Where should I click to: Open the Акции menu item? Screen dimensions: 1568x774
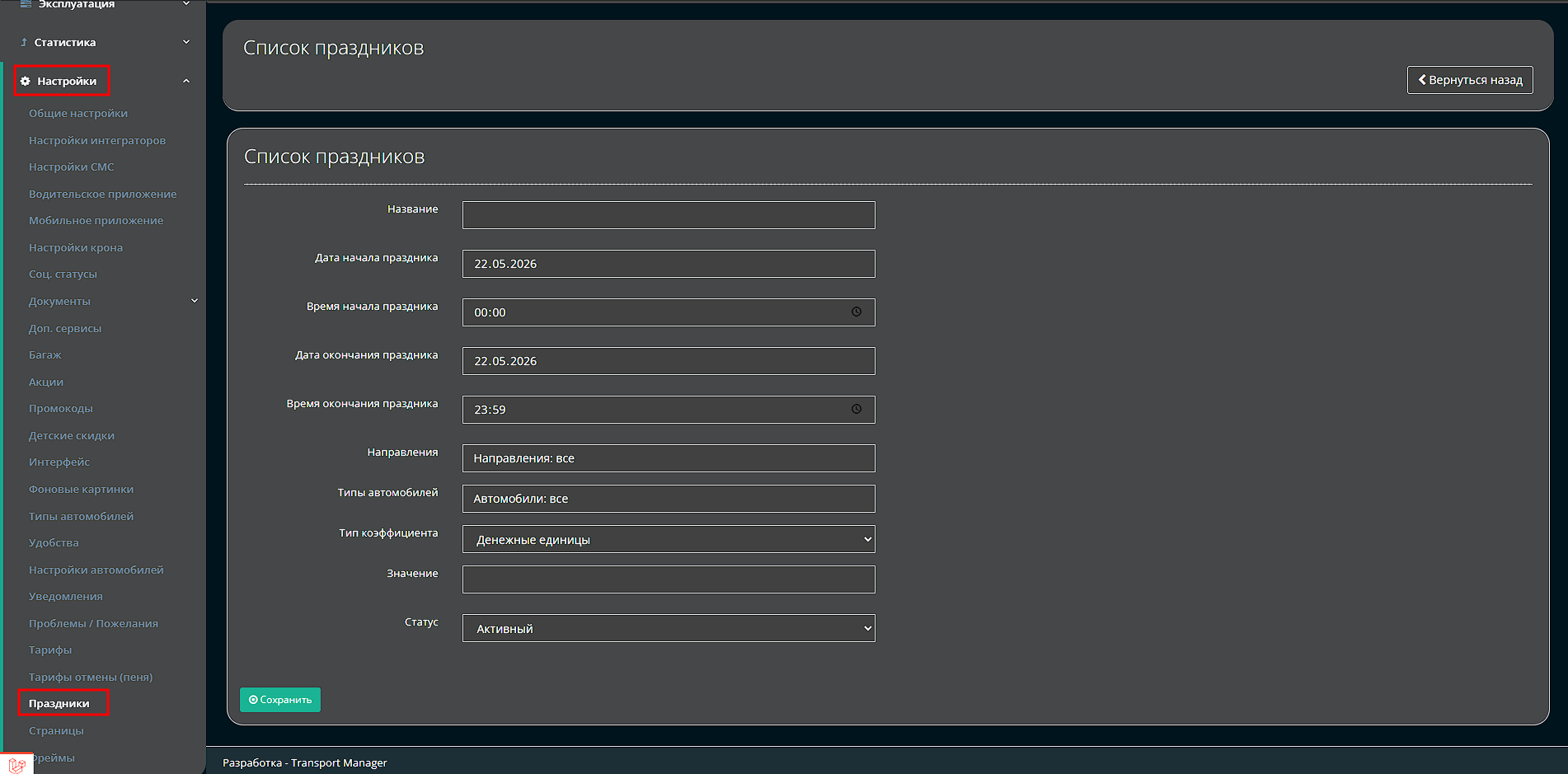click(46, 382)
